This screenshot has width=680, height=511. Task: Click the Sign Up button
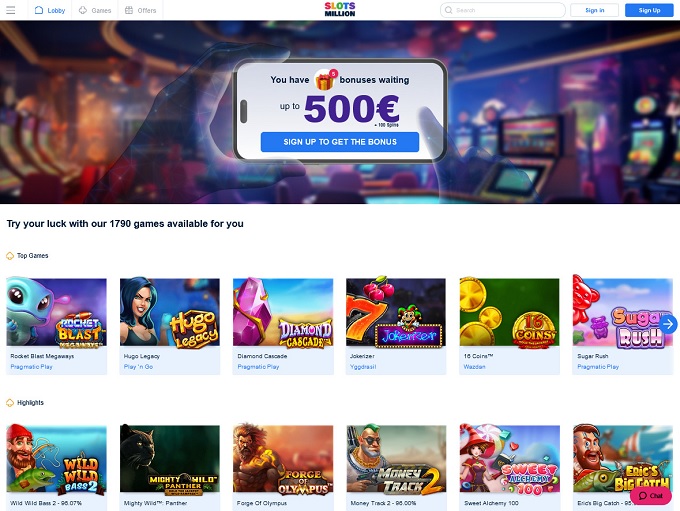649,10
